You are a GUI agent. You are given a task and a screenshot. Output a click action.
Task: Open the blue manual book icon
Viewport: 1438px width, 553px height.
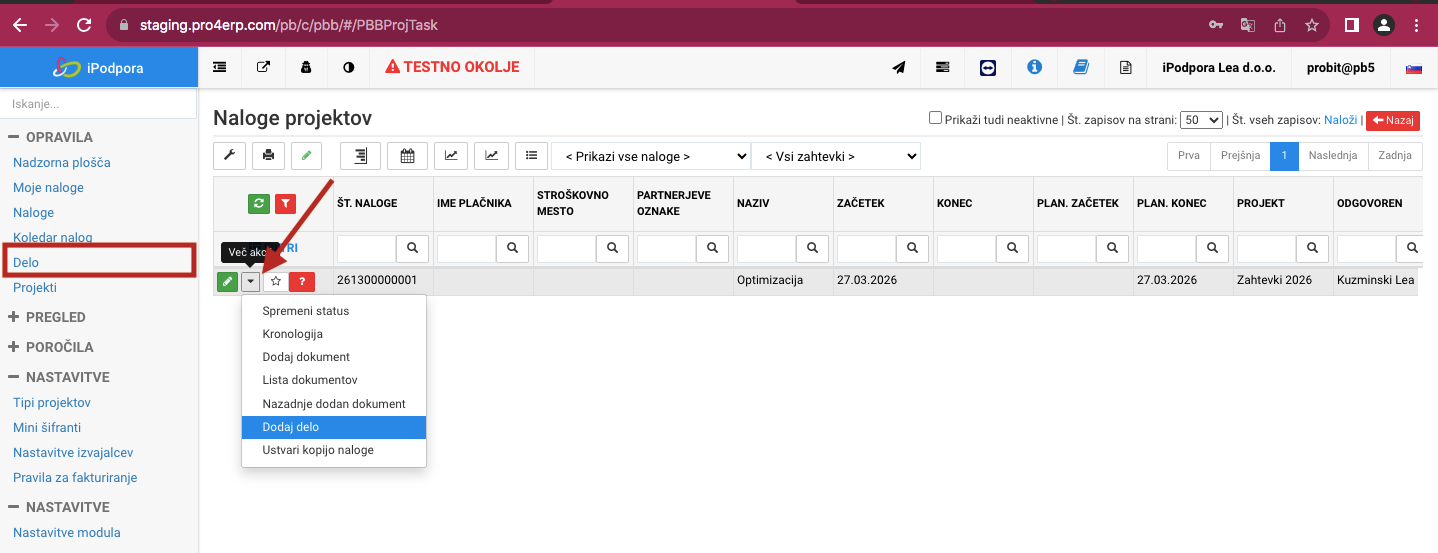(1081, 67)
